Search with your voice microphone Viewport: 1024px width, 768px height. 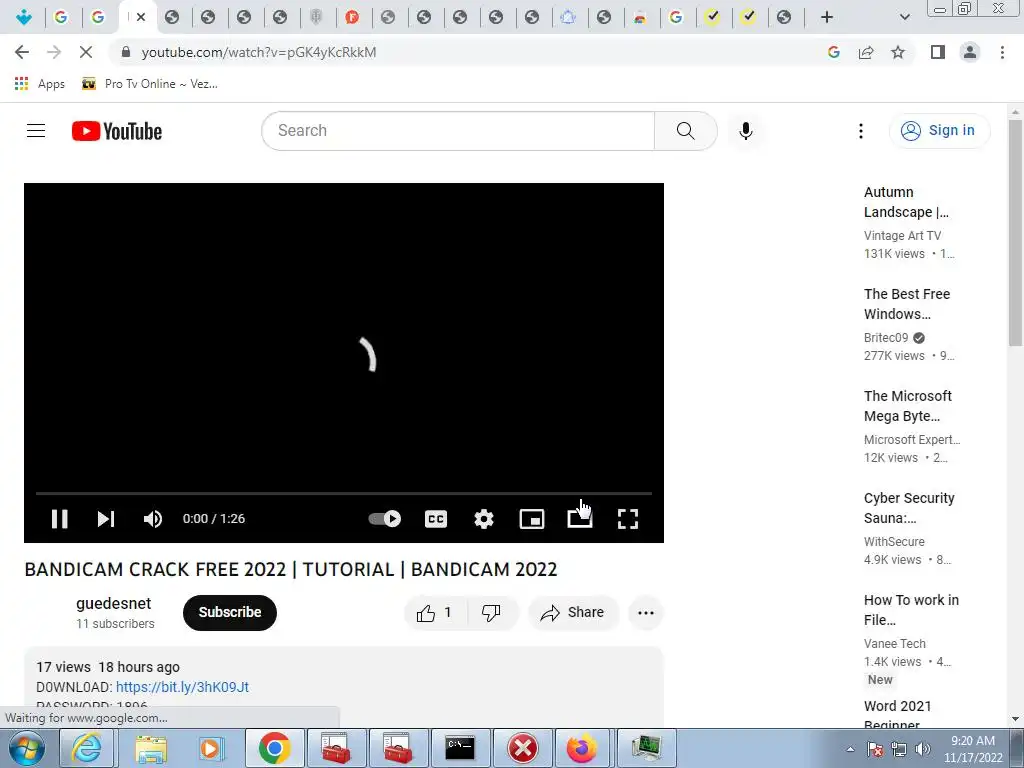pos(746,131)
